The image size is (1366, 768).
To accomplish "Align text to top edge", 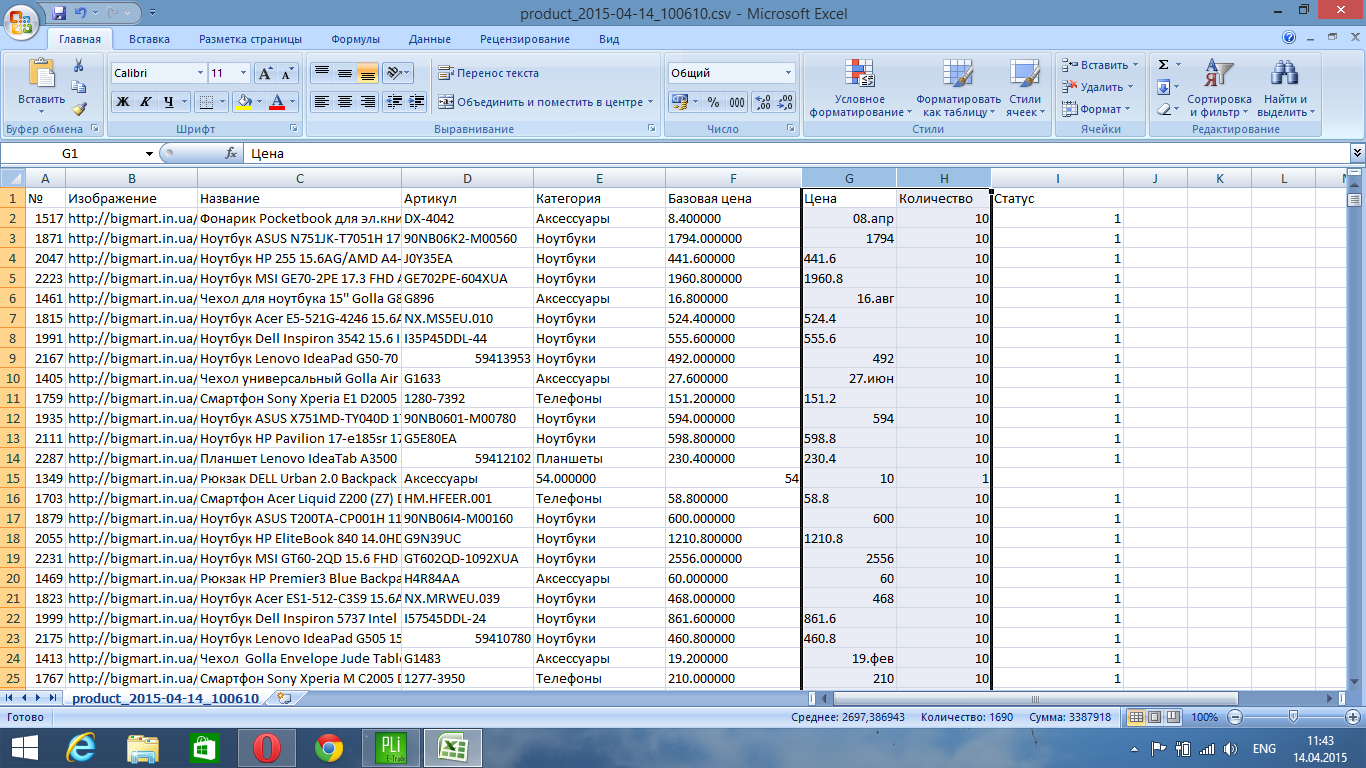I will (321, 73).
